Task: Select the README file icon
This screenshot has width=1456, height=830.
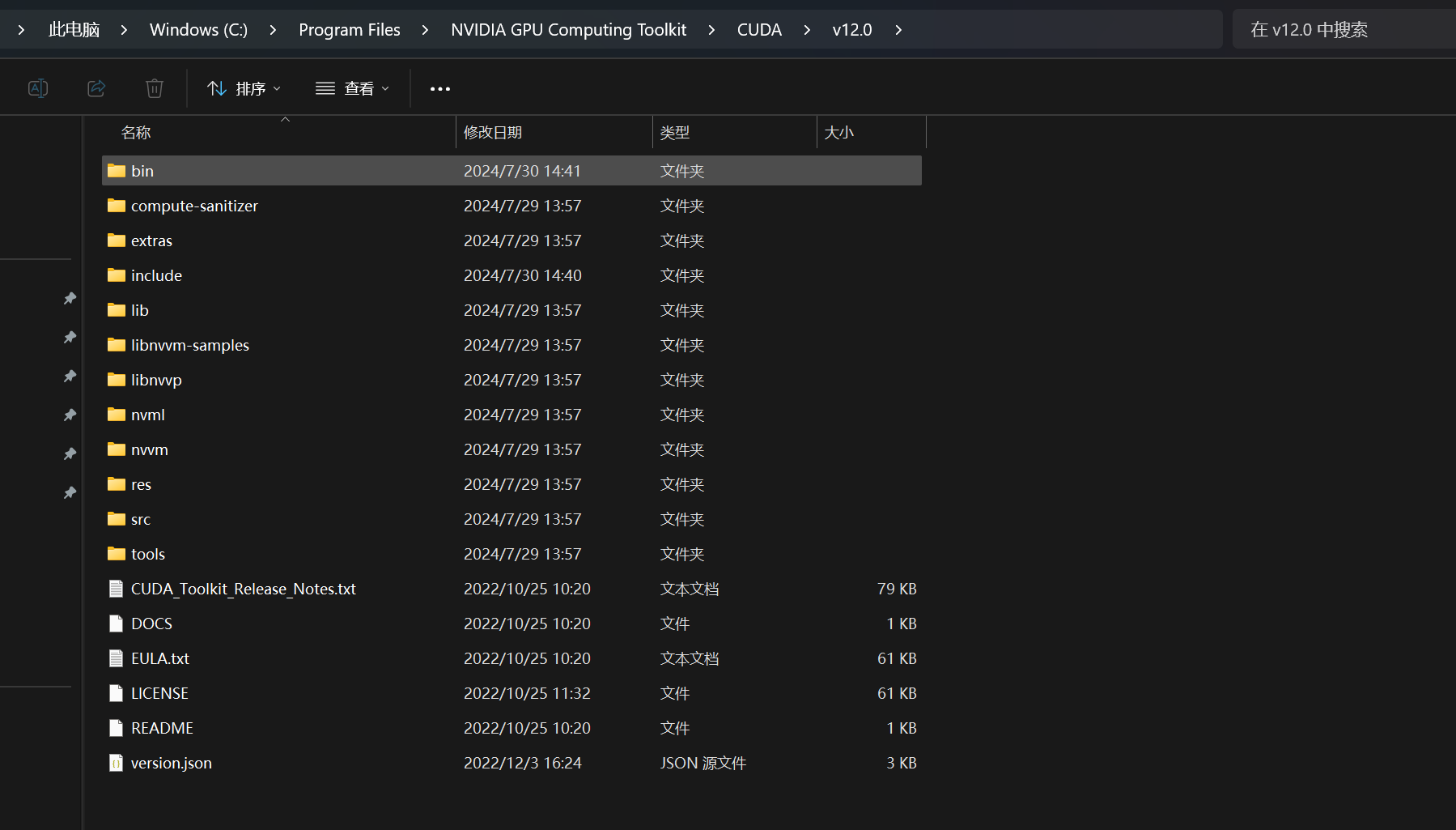Action: coord(117,728)
